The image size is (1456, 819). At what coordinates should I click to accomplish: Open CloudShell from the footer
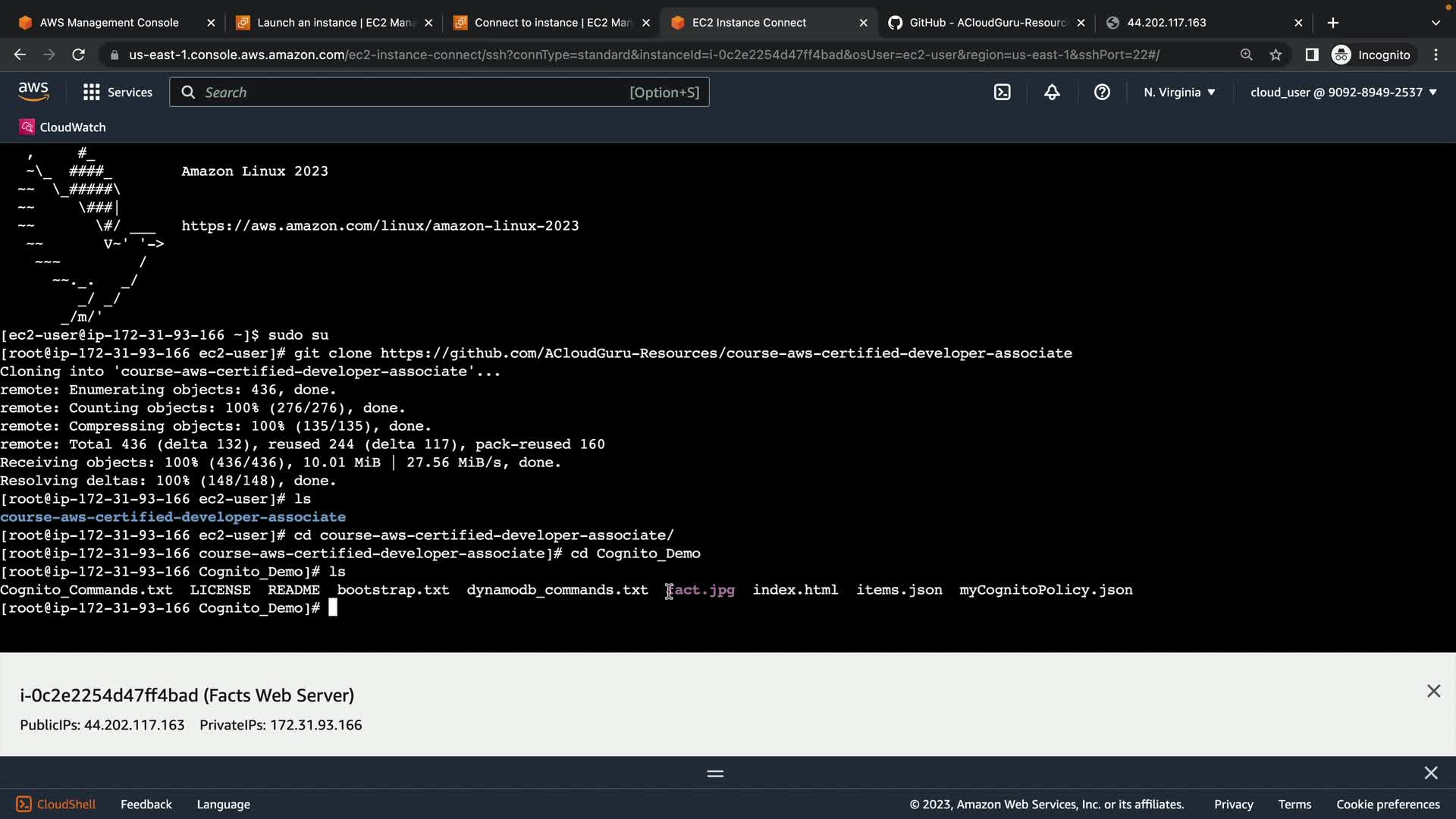tap(56, 804)
